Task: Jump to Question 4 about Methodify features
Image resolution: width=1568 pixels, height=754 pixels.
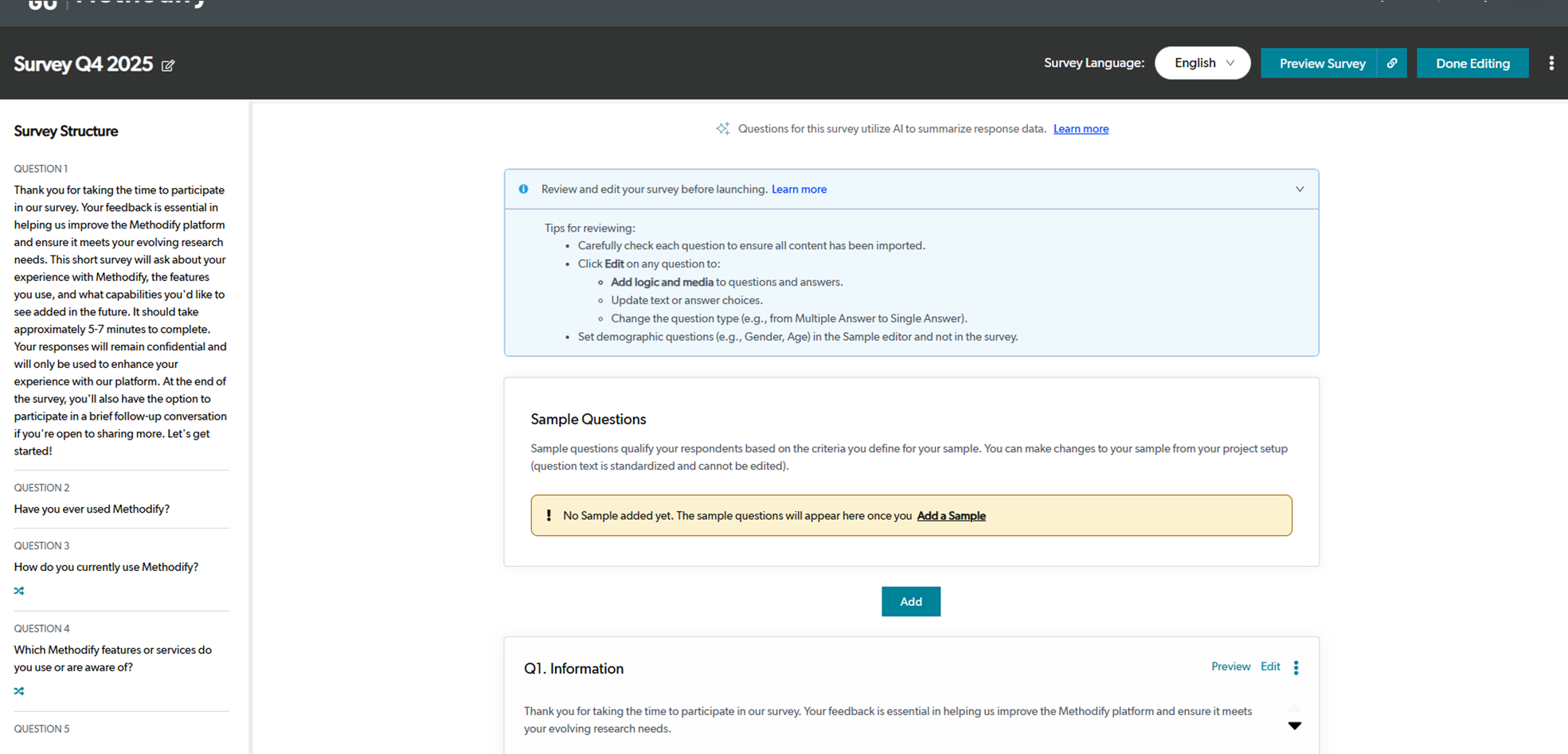Action: pyautogui.click(x=112, y=658)
